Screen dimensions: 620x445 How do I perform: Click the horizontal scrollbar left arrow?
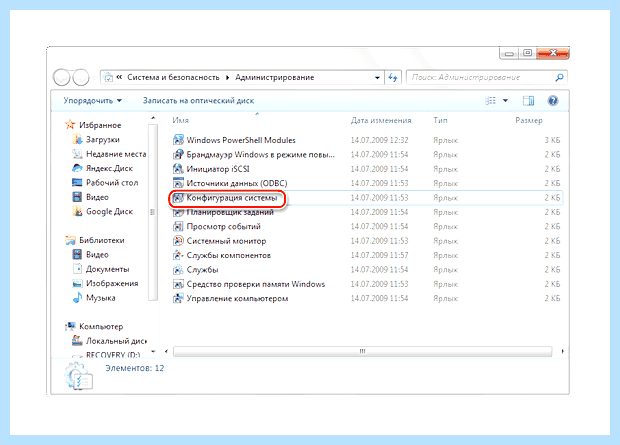point(166,351)
